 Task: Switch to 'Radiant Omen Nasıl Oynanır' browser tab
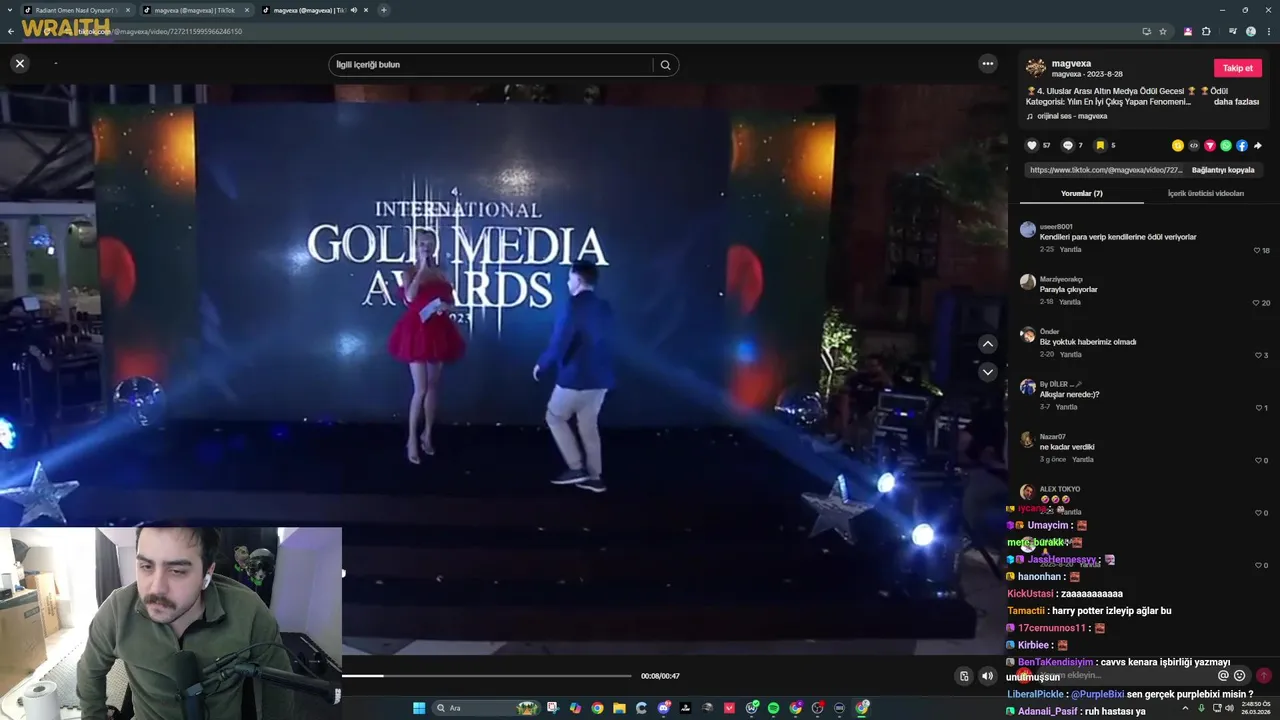78,10
